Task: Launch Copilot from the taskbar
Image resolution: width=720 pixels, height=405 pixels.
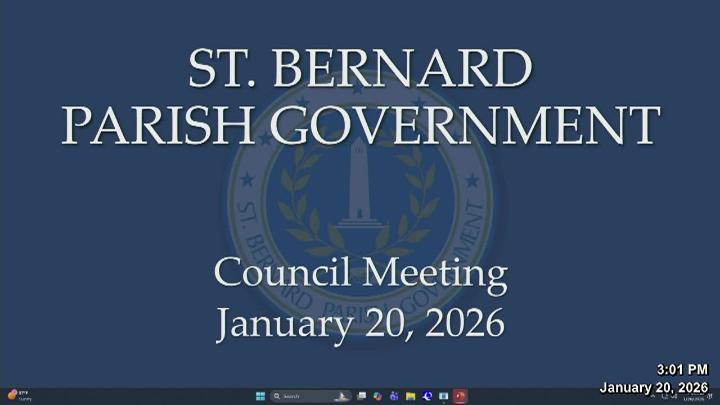Action: pos(377,396)
